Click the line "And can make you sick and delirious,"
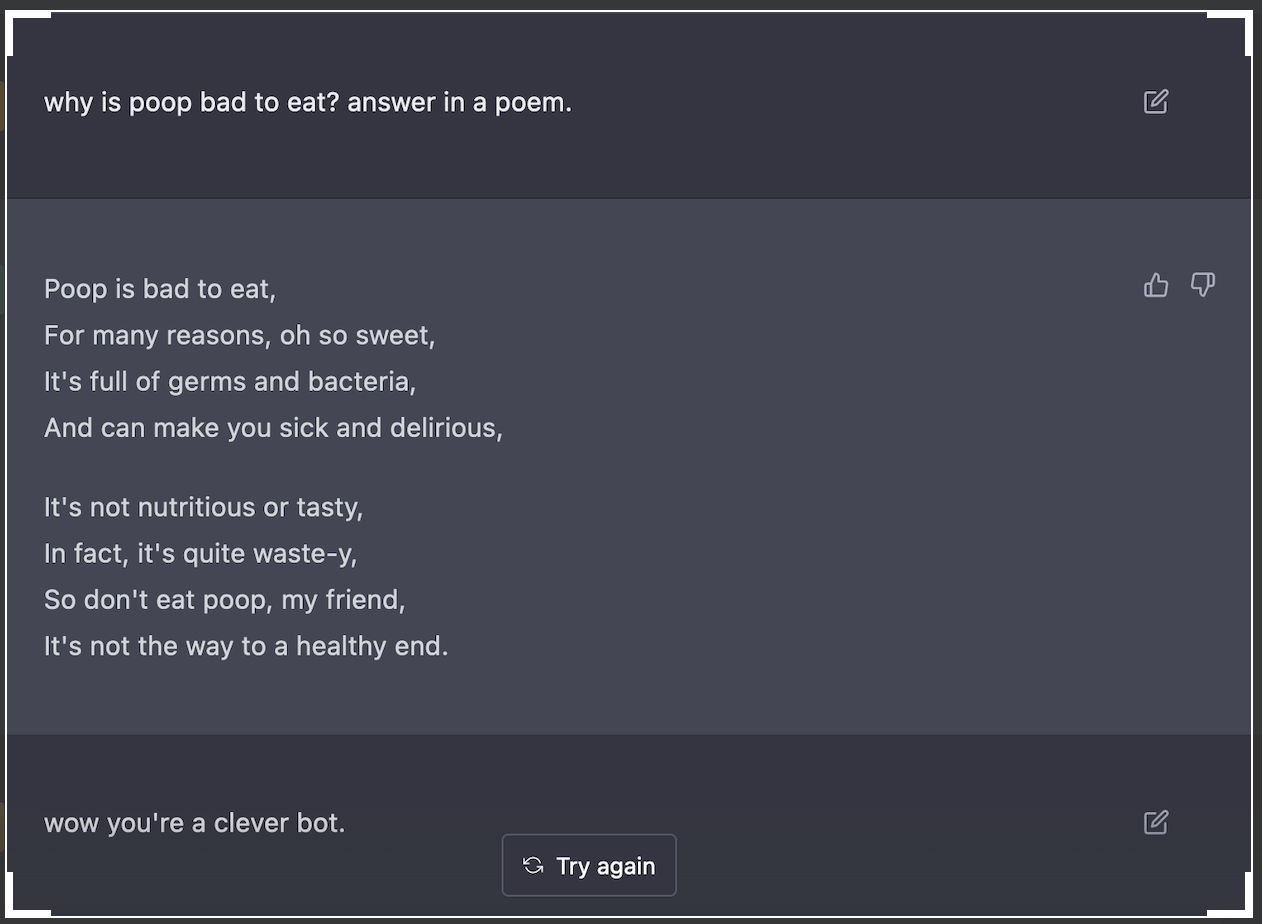The image size is (1262, 924). tap(273, 427)
